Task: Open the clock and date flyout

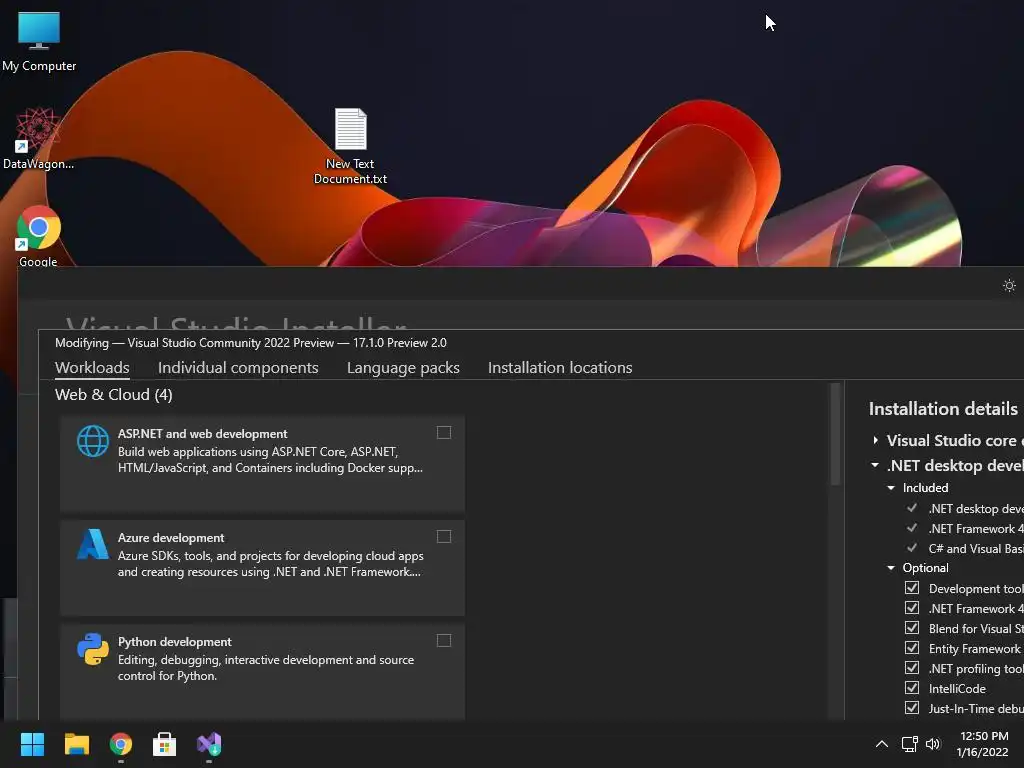Action: tap(983, 744)
